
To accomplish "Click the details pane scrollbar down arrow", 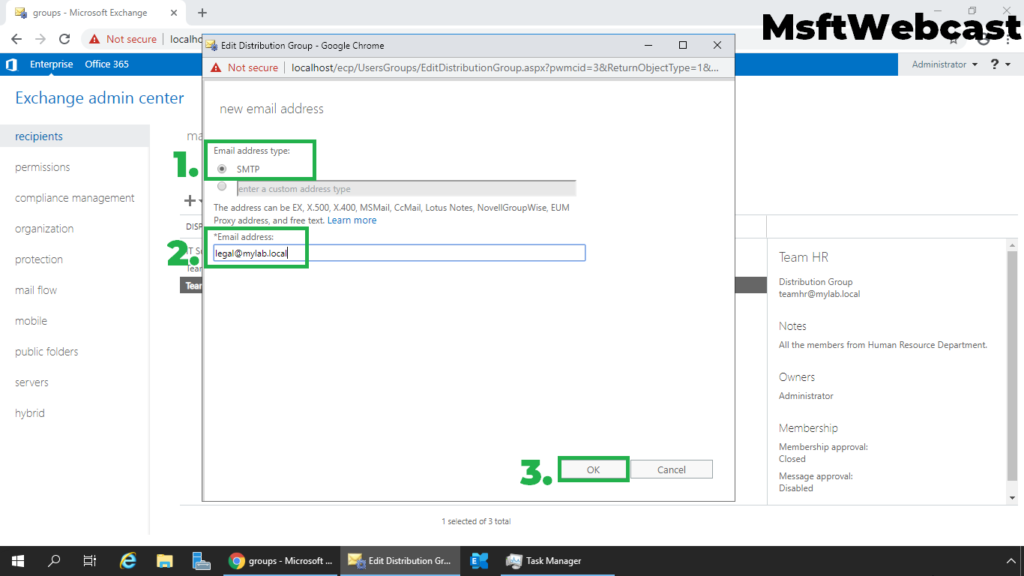I will (1012, 498).
